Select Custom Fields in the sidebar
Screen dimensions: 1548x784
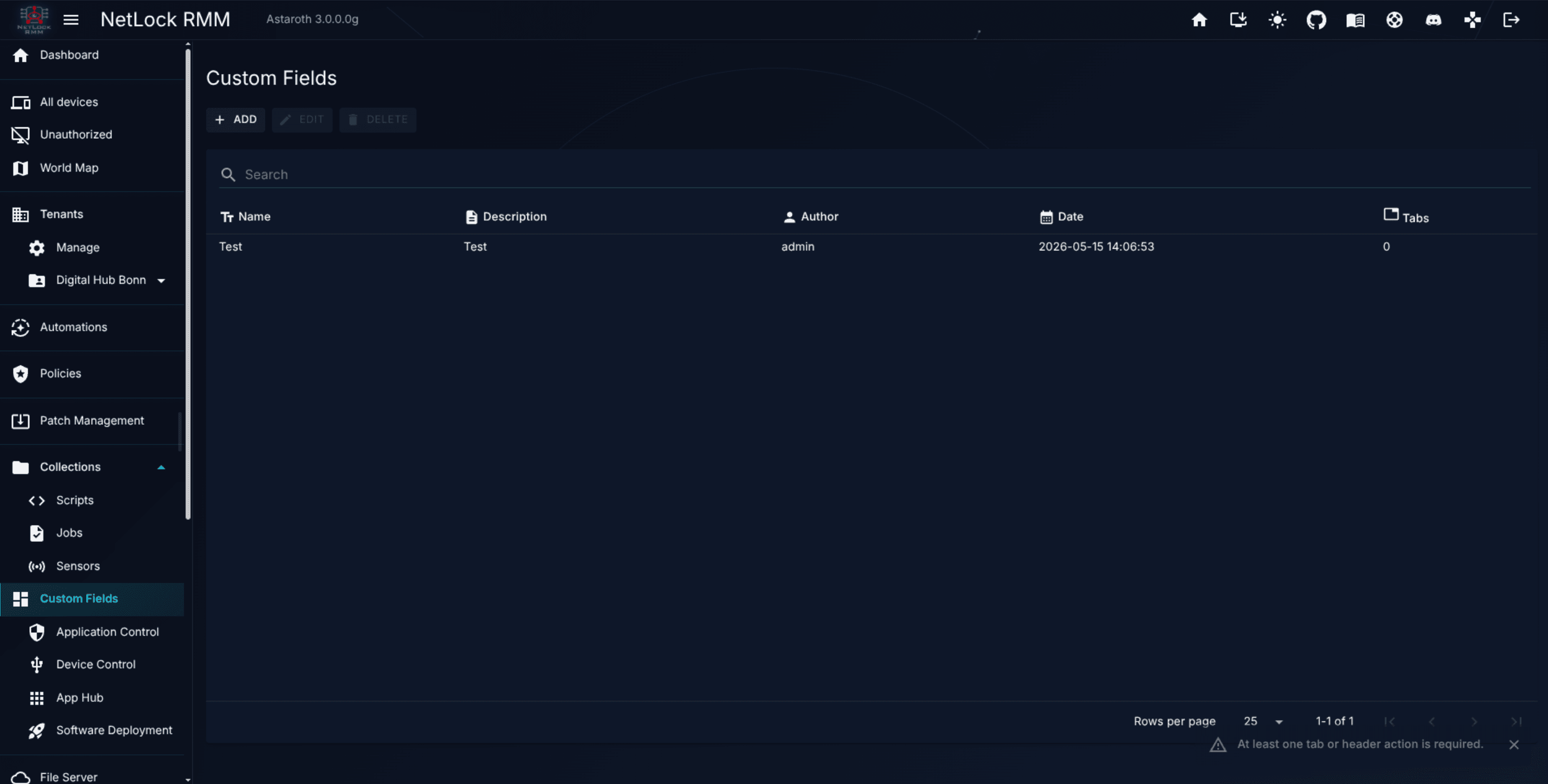[92, 599]
